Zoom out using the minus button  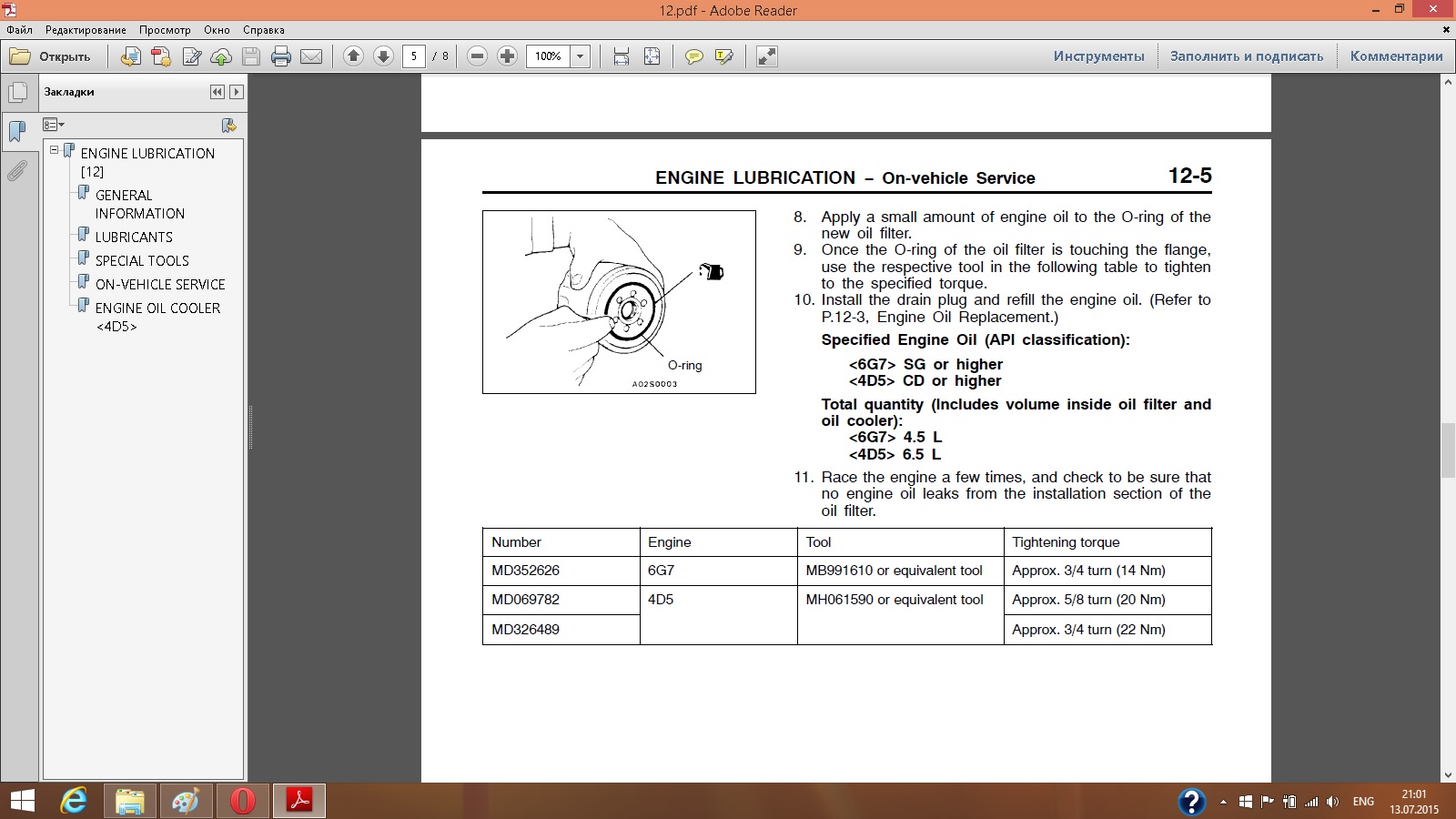pyautogui.click(x=477, y=56)
